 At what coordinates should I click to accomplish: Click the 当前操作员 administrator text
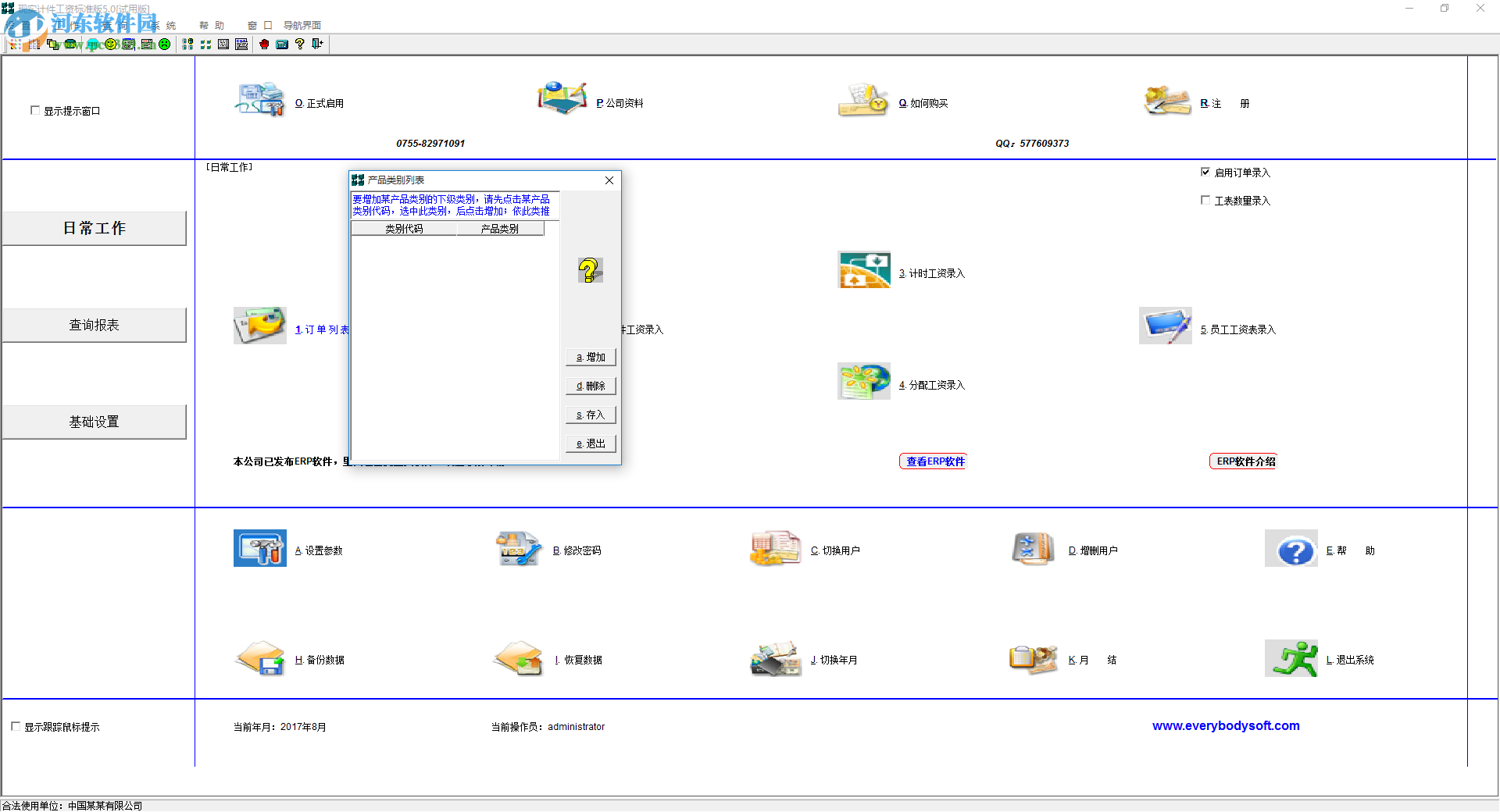(x=548, y=727)
